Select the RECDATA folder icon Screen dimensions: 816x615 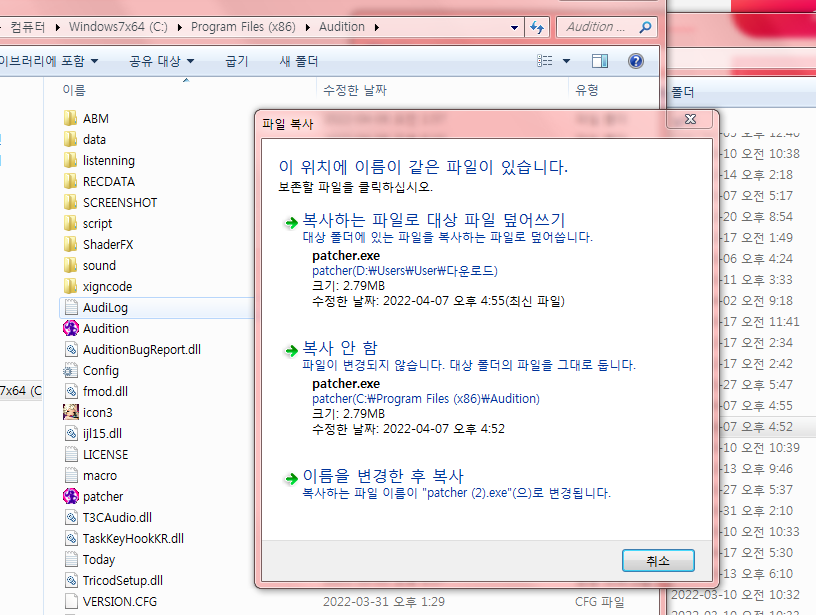[70, 182]
